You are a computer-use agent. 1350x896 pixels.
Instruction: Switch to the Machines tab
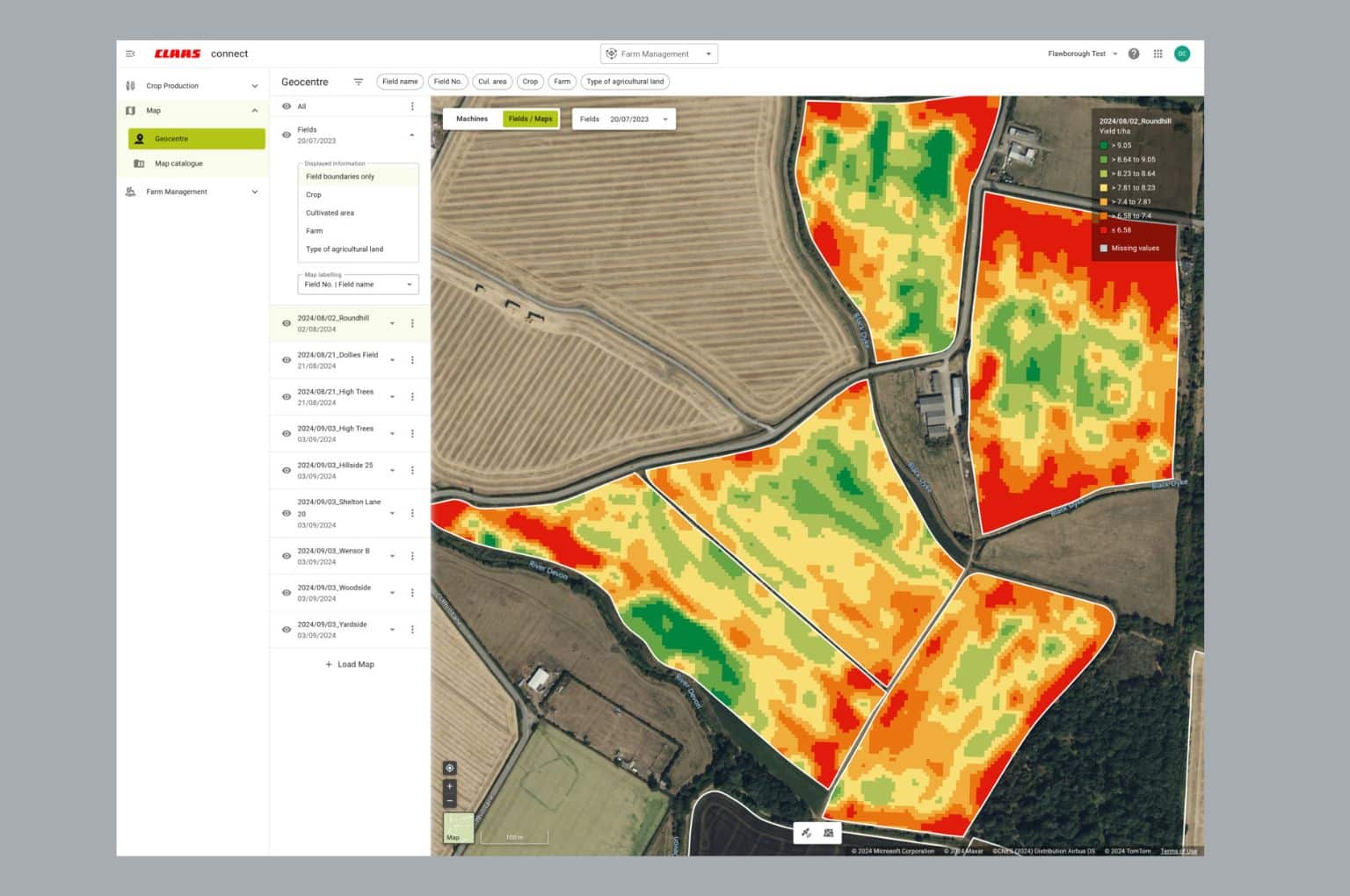(472, 119)
